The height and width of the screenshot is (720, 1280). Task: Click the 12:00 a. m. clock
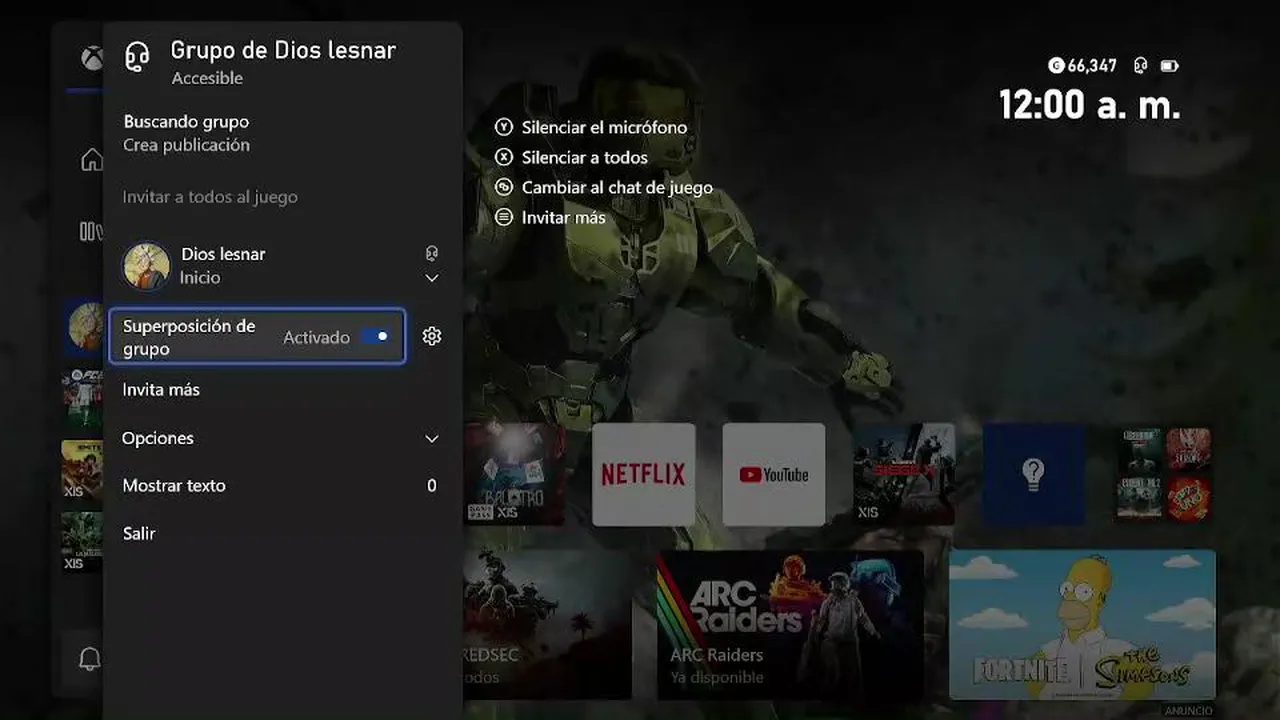1090,104
